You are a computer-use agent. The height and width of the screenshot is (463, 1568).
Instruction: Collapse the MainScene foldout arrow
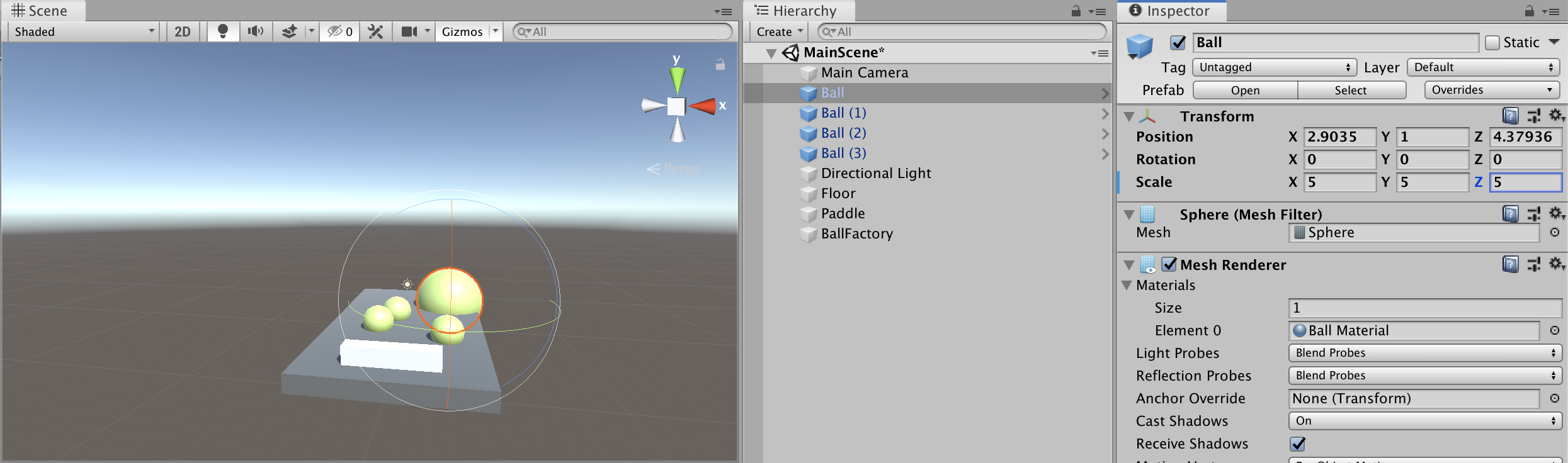pyautogui.click(x=771, y=53)
